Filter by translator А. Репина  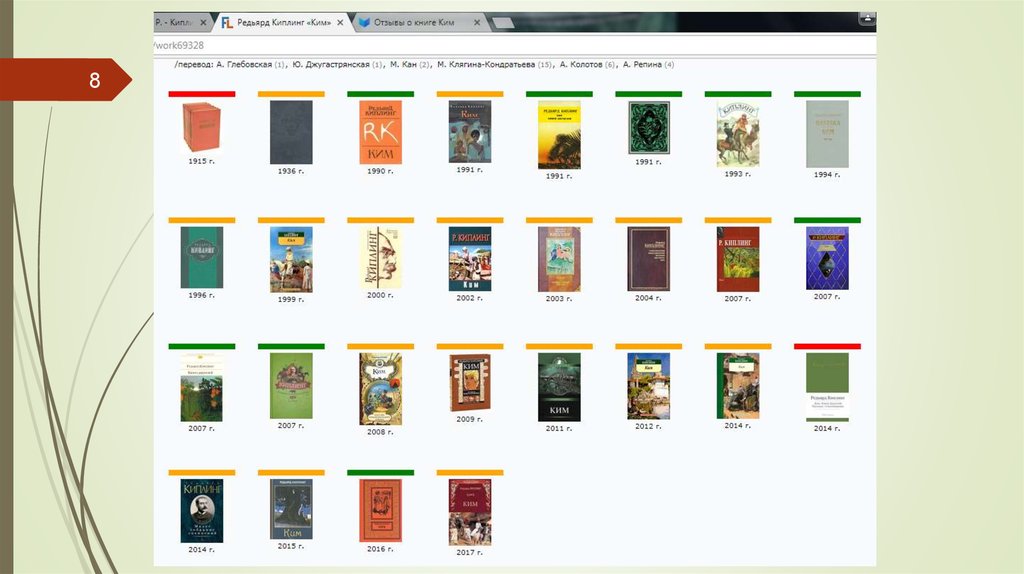[x=642, y=65]
